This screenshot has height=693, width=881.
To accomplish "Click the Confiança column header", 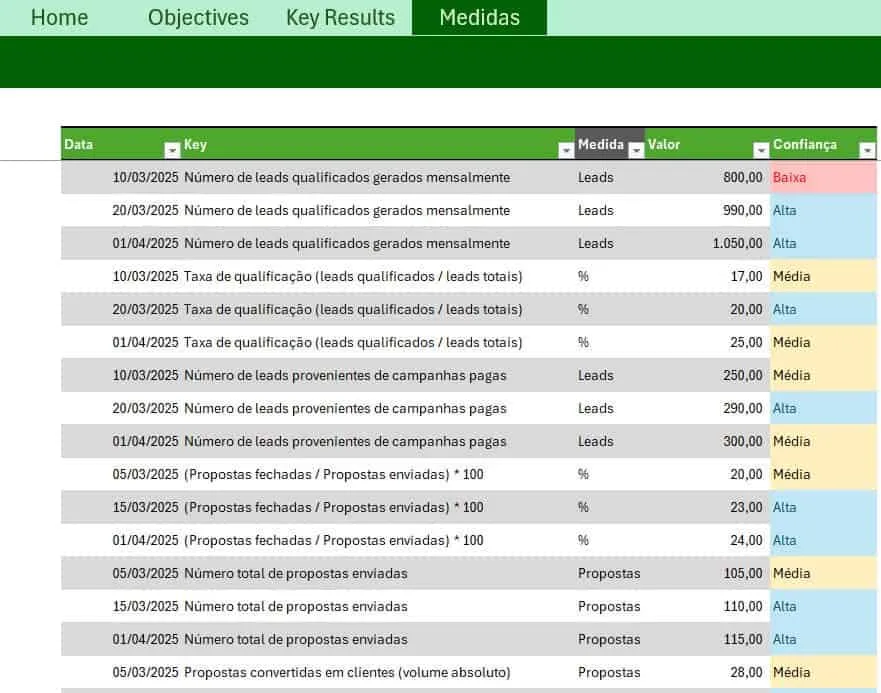I will pos(823,144).
